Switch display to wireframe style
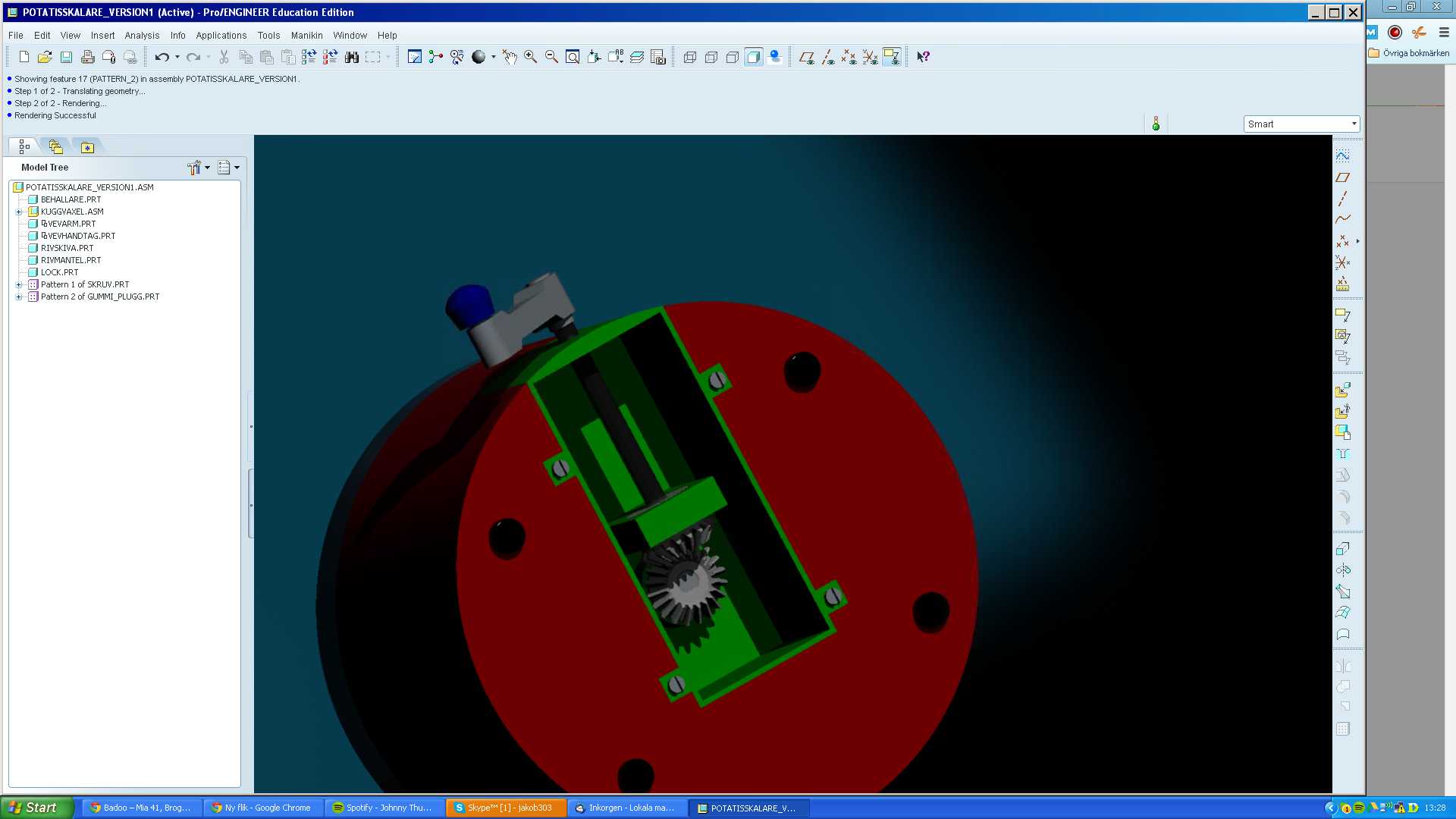The image size is (1456, 819). click(690, 57)
